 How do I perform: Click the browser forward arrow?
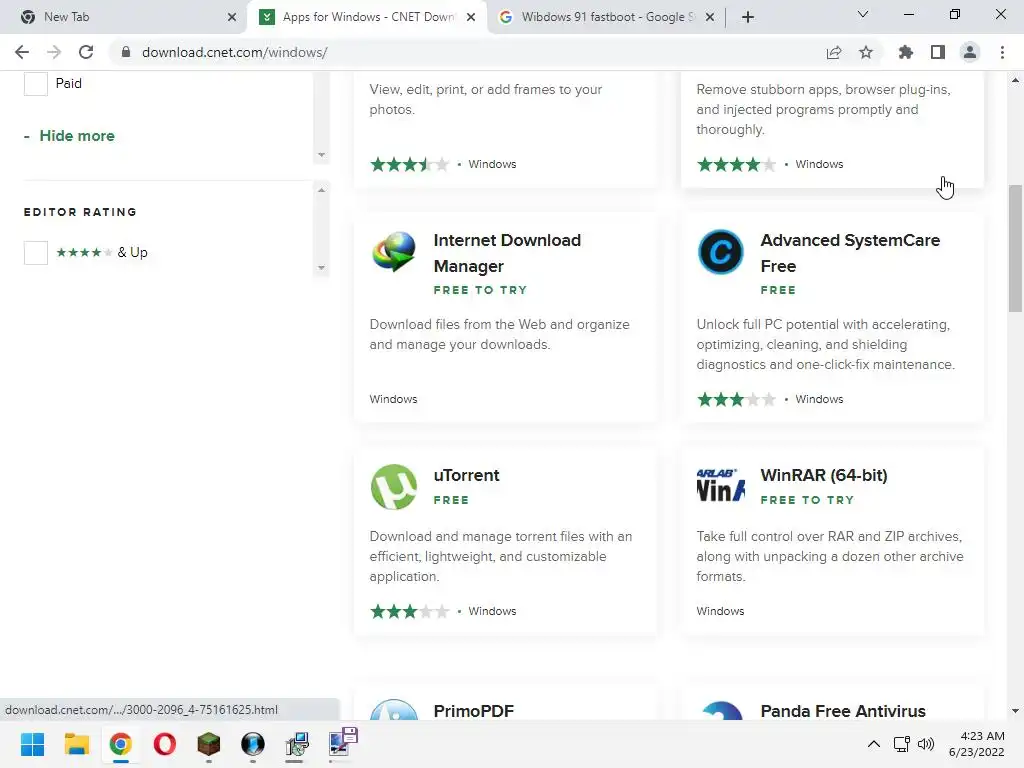54,52
